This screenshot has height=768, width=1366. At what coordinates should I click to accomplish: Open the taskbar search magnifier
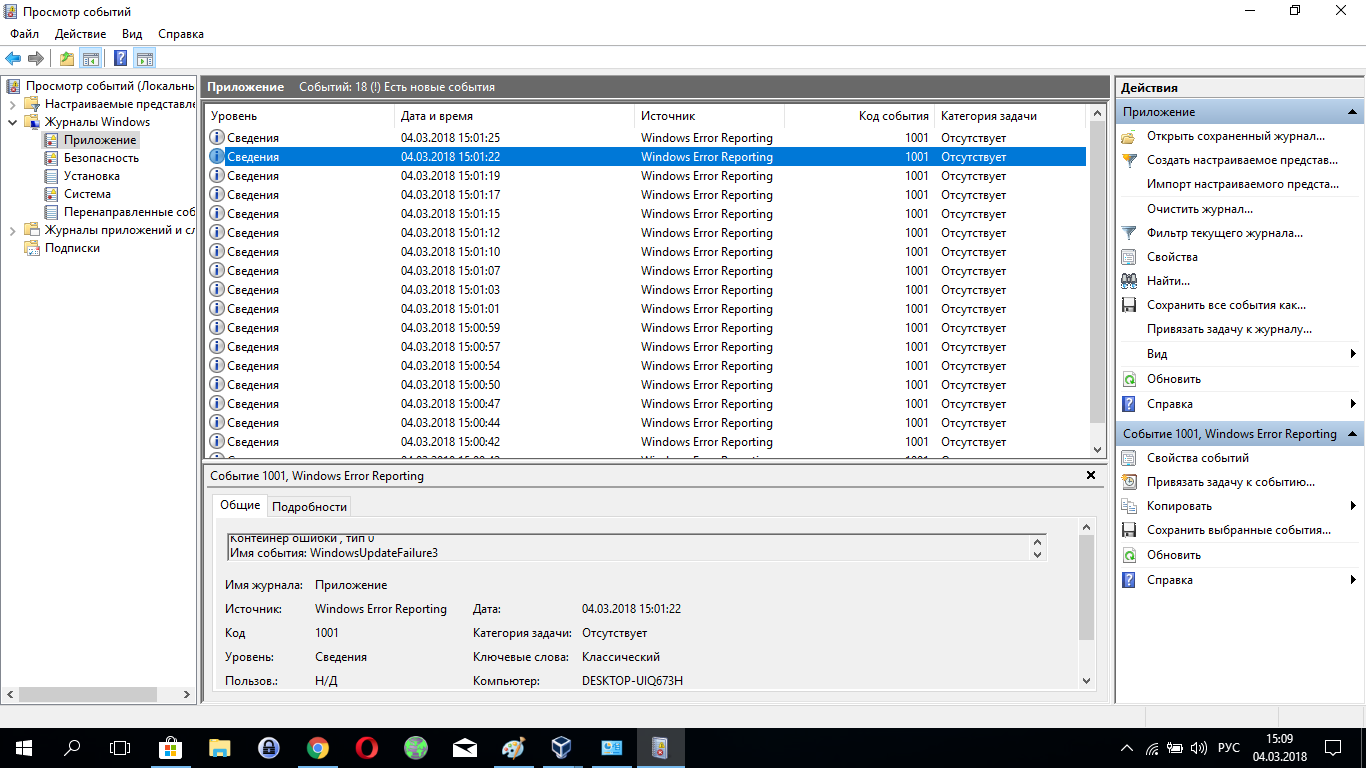pyautogui.click(x=72, y=748)
